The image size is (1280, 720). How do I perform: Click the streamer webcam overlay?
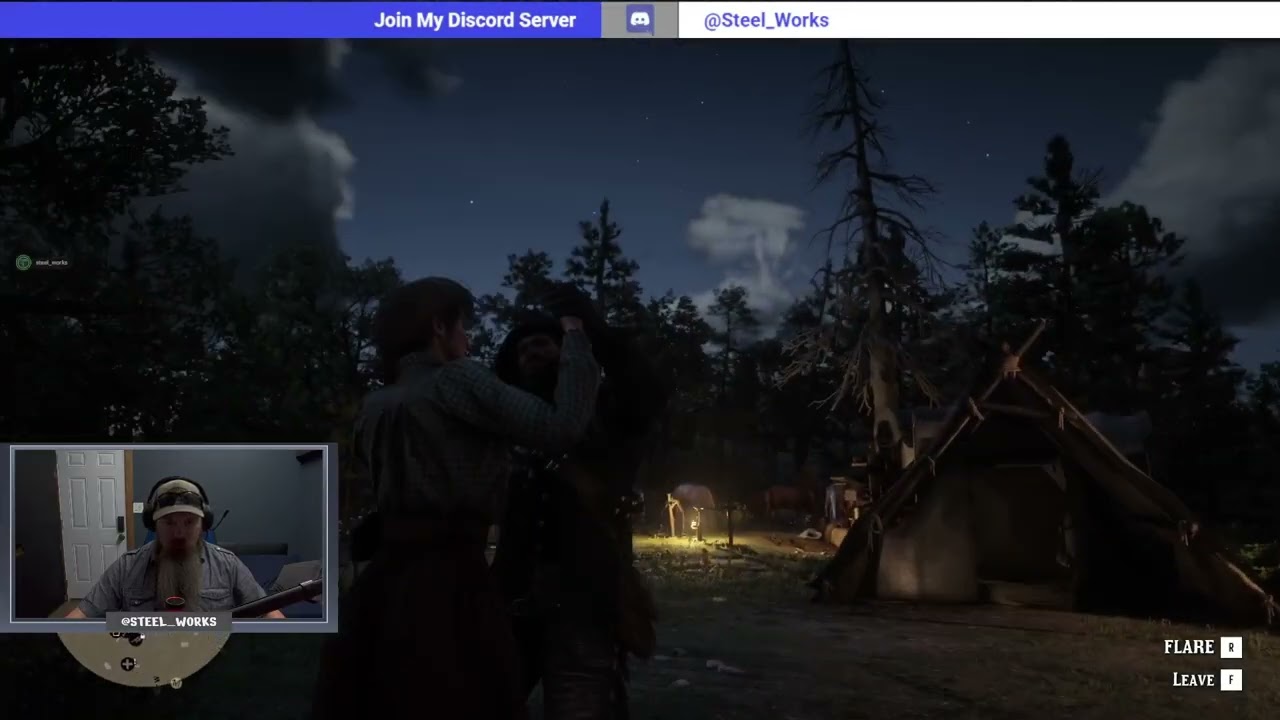[169, 535]
